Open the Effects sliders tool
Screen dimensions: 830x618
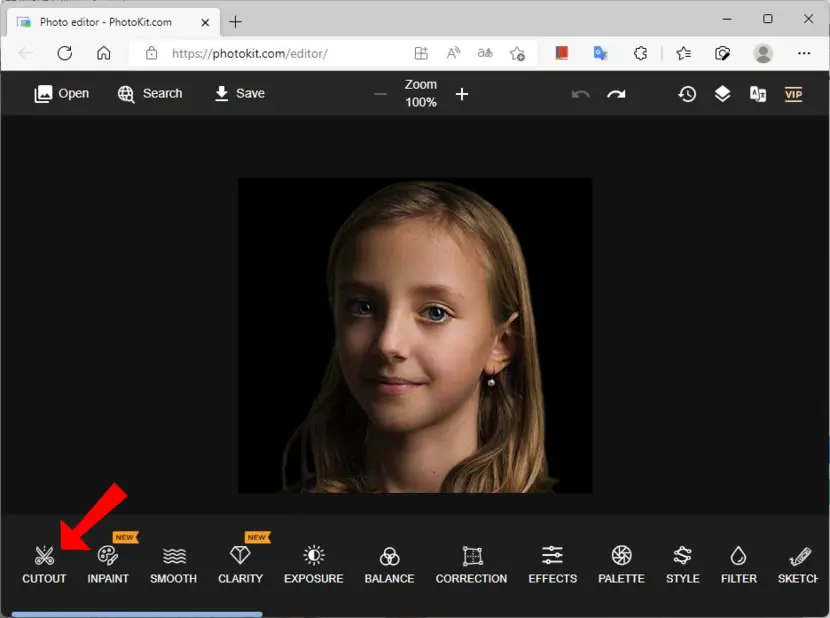(553, 565)
